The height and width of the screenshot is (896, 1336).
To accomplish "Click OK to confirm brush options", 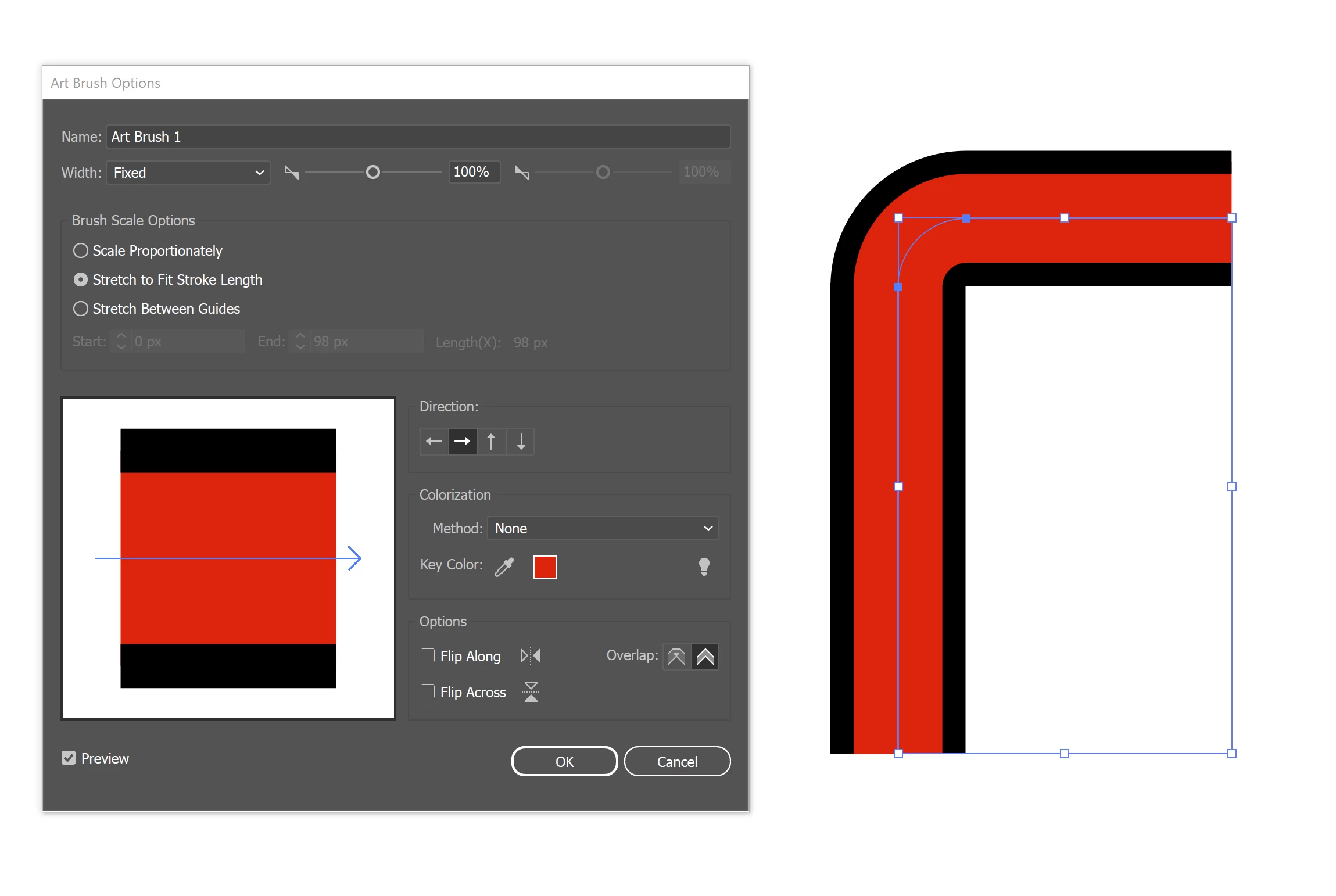I will 564,761.
